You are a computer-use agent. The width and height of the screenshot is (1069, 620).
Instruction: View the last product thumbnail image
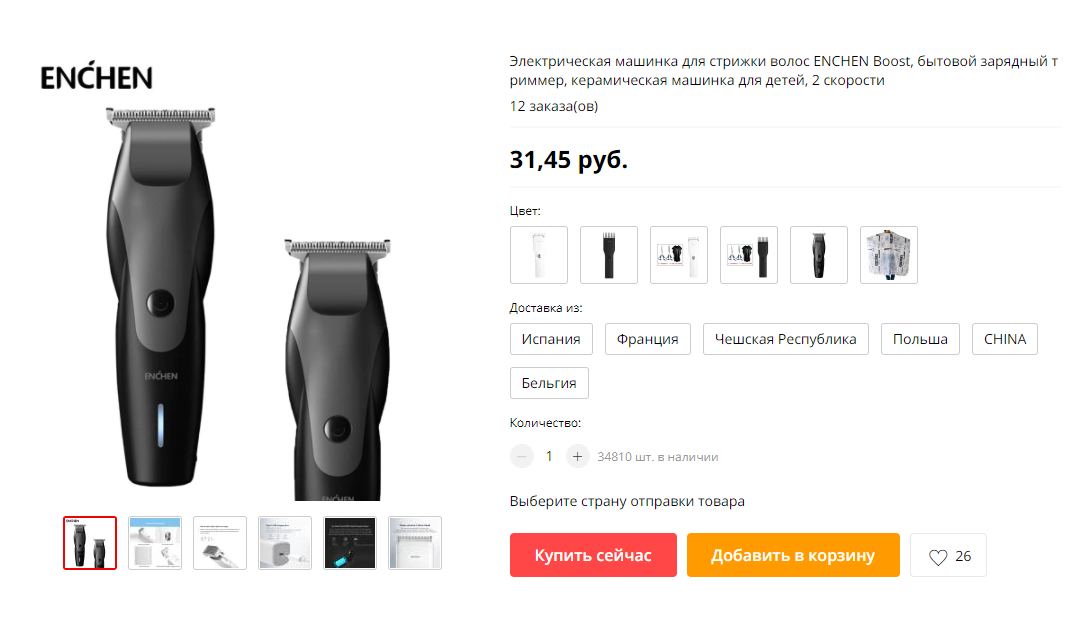coord(415,543)
